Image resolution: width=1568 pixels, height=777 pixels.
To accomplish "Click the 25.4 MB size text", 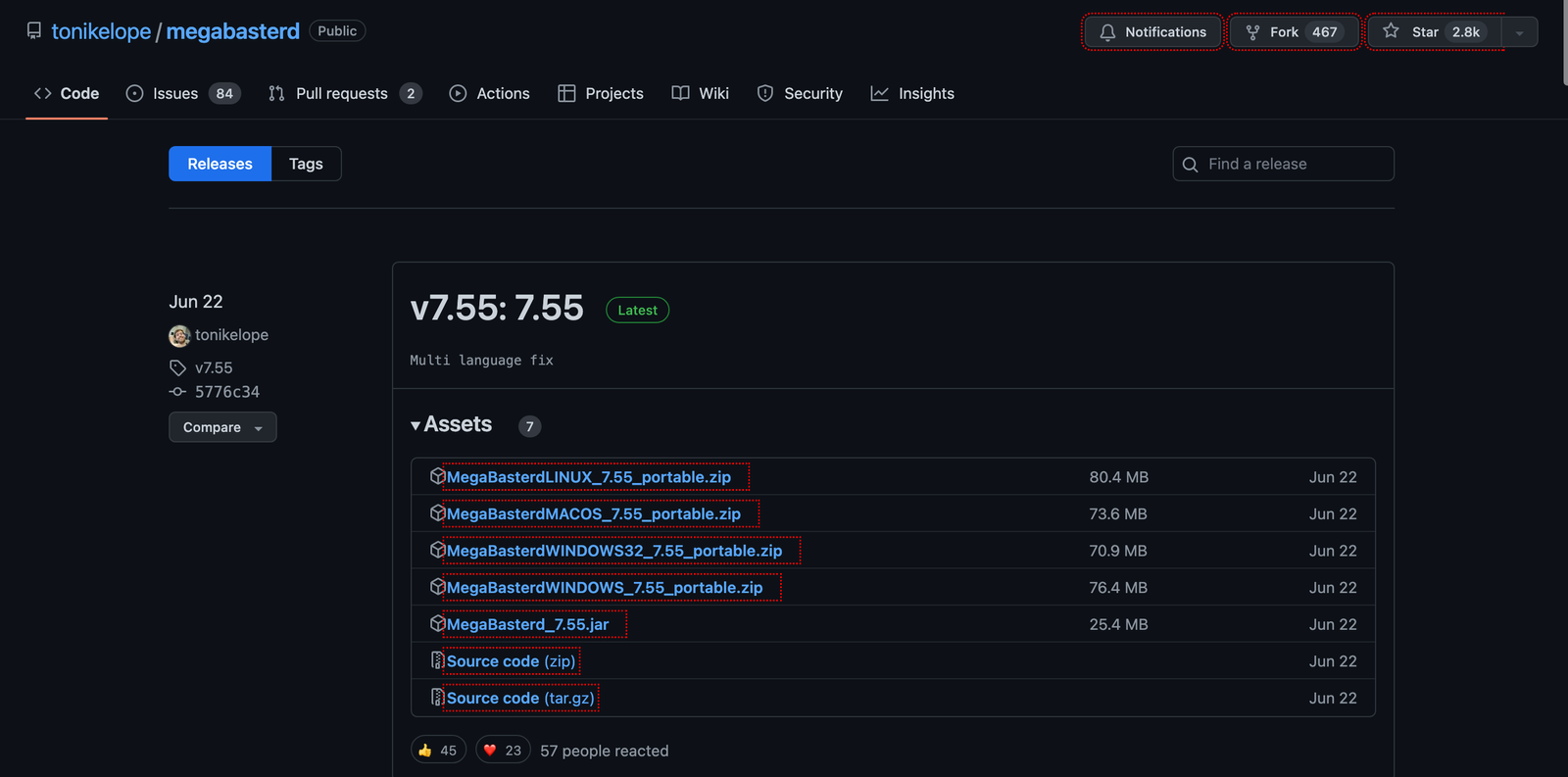I will 1118,624.
